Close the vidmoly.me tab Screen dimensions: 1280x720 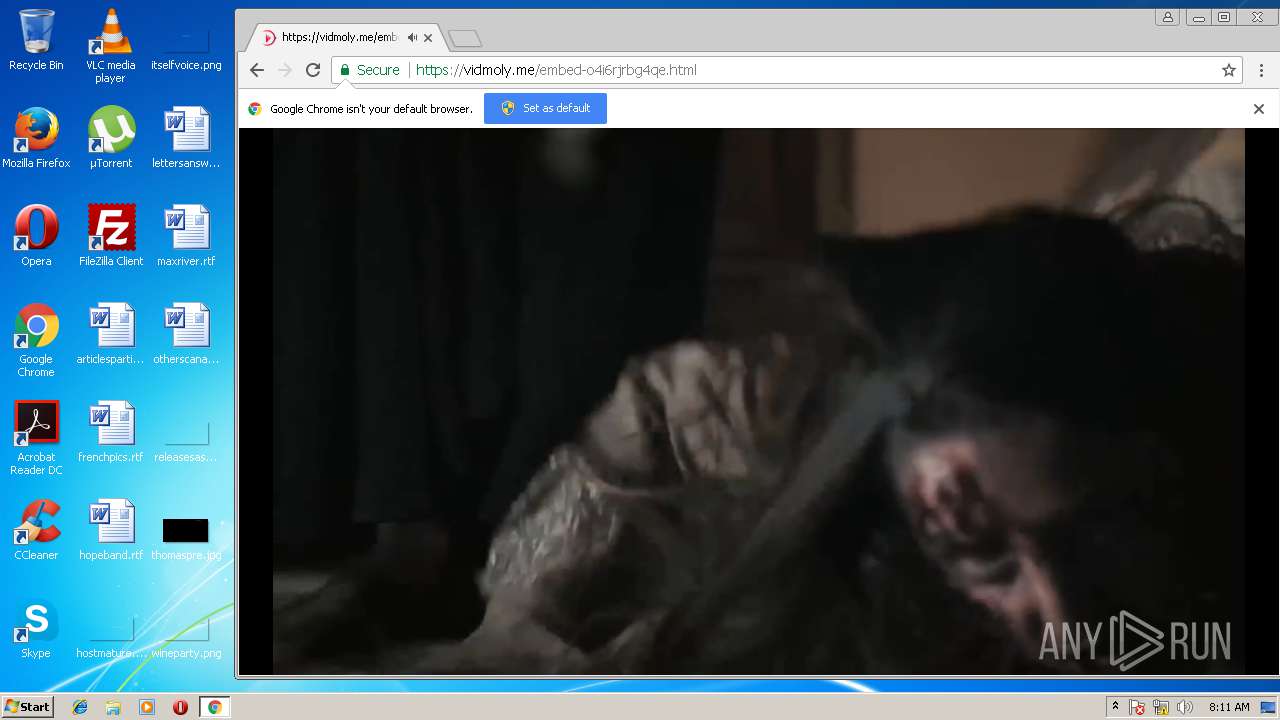pos(428,38)
